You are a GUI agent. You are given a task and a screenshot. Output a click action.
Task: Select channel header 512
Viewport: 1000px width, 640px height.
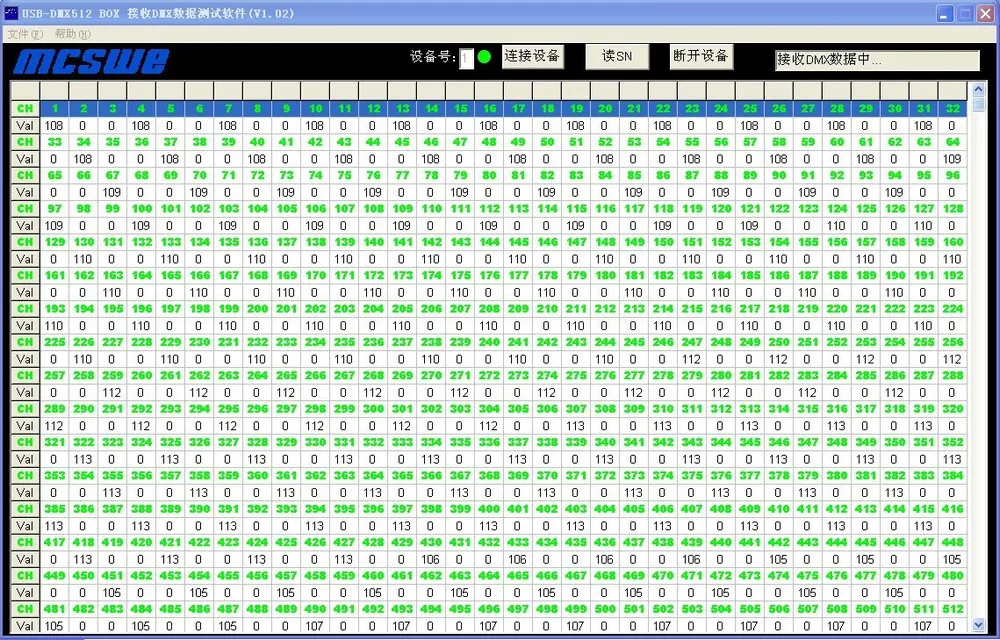952,609
